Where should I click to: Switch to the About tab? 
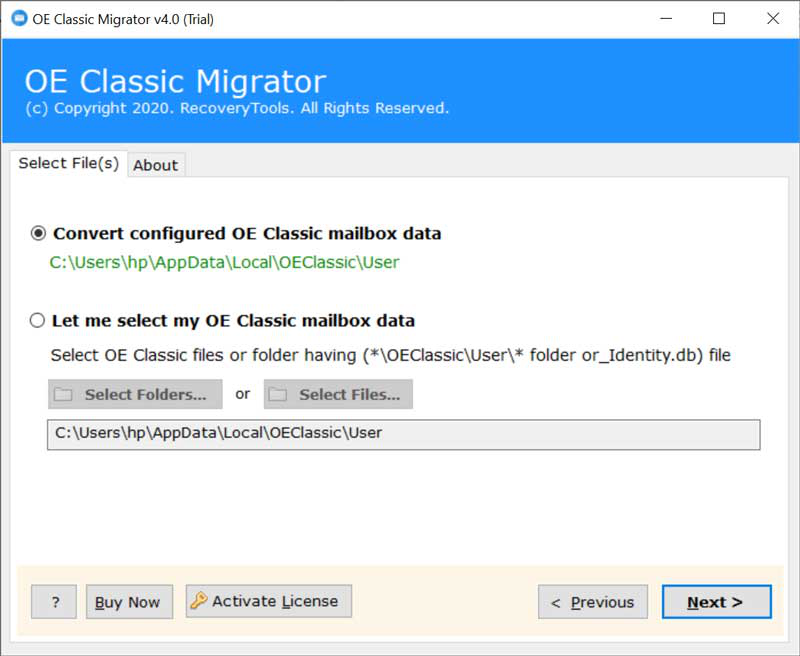156,165
